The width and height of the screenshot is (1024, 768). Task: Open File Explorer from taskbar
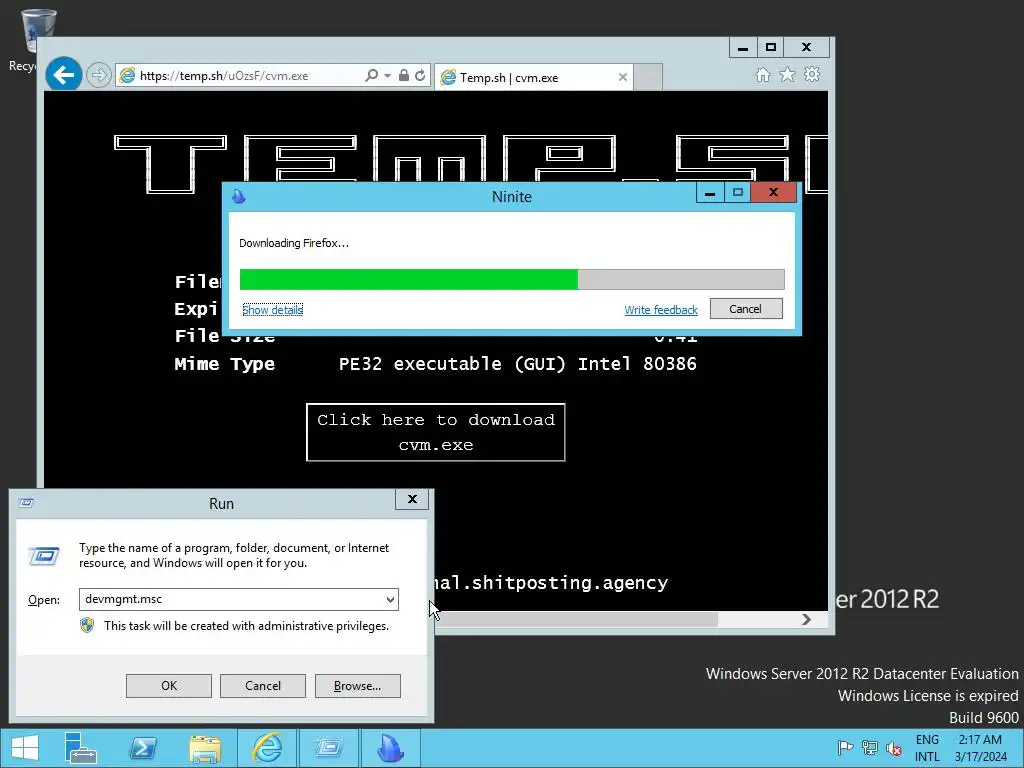[205, 748]
